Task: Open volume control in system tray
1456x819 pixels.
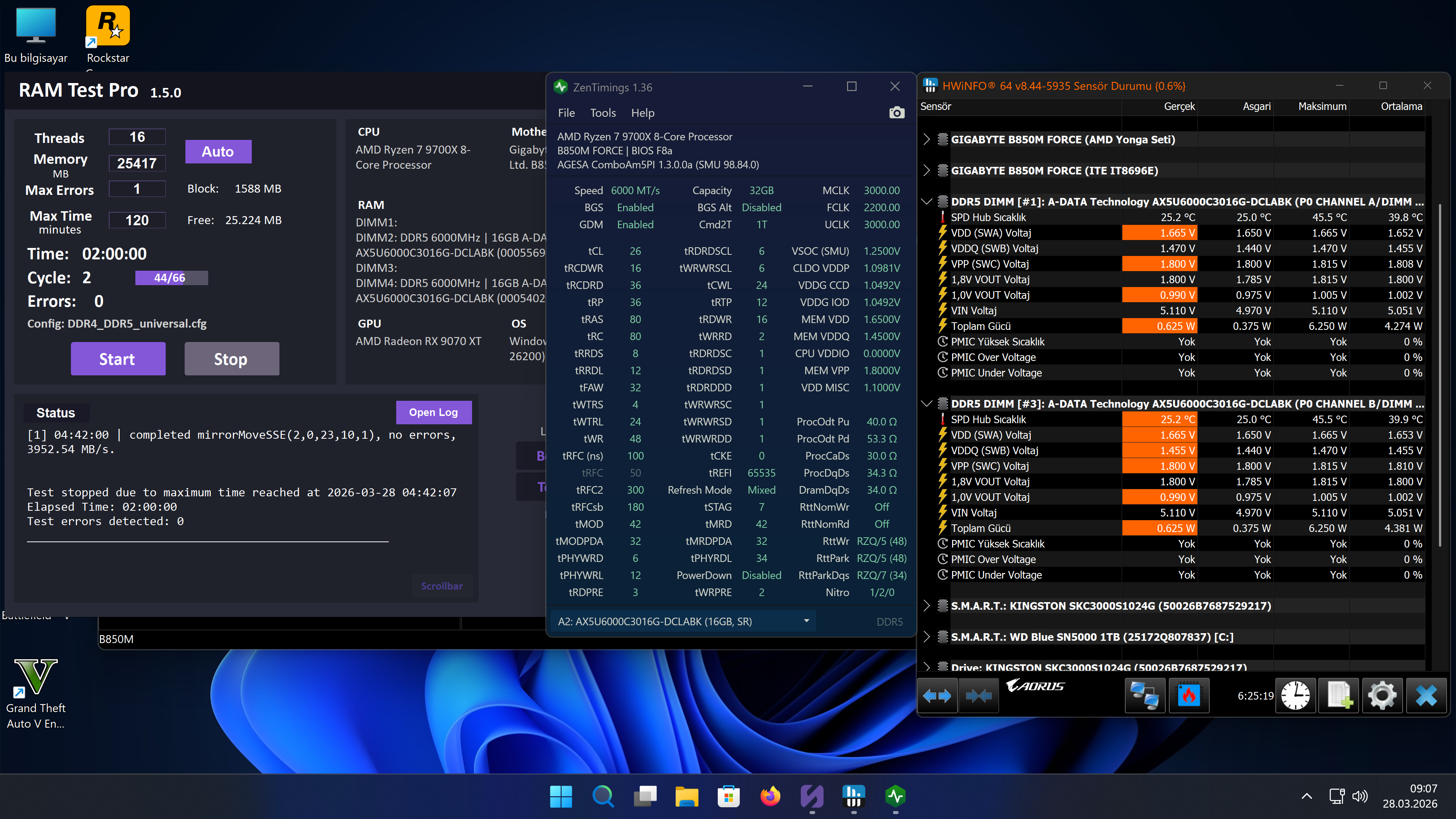Action: point(1360,796)
